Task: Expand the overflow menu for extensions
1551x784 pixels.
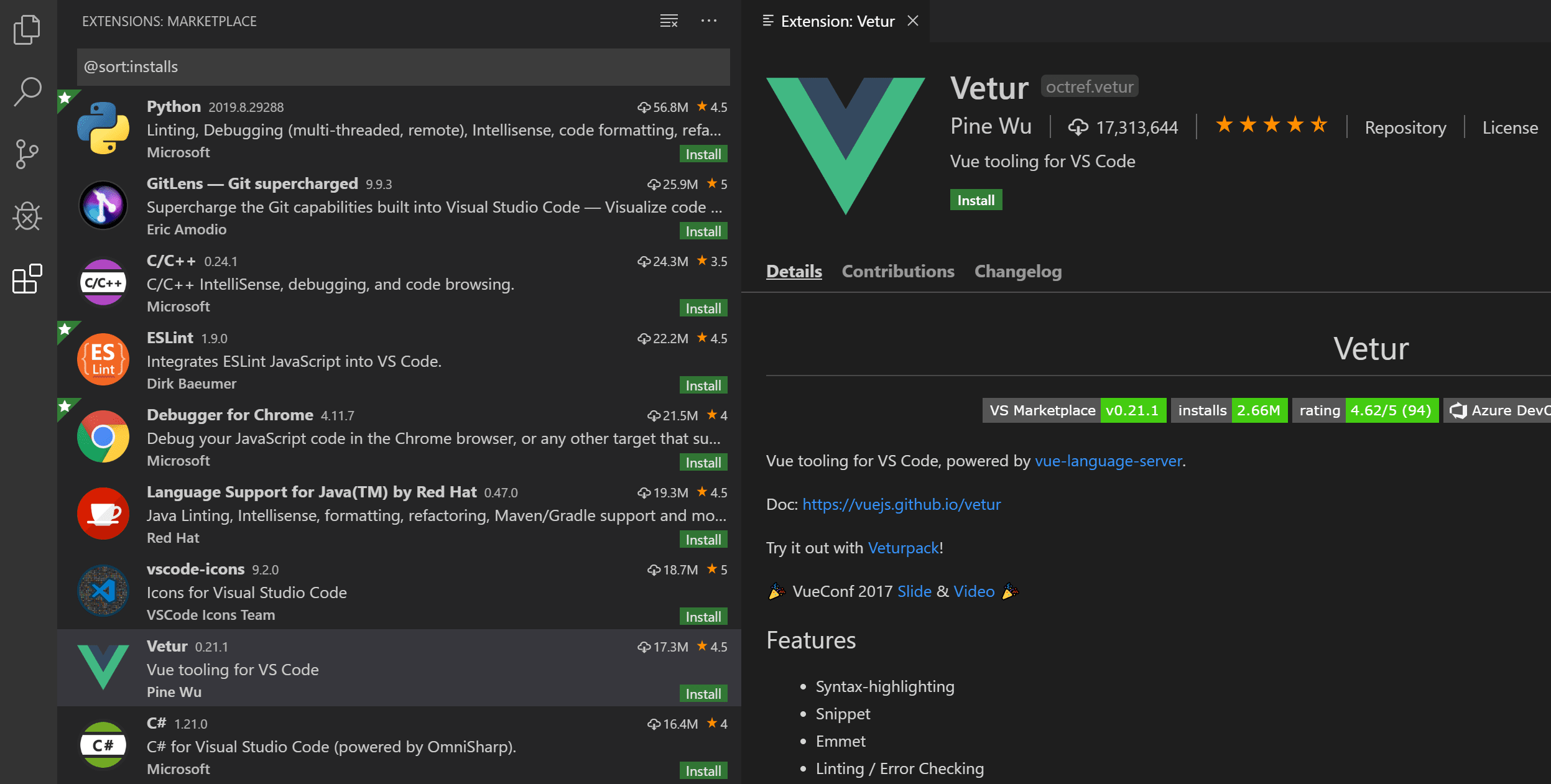Action: coord(709,19)
